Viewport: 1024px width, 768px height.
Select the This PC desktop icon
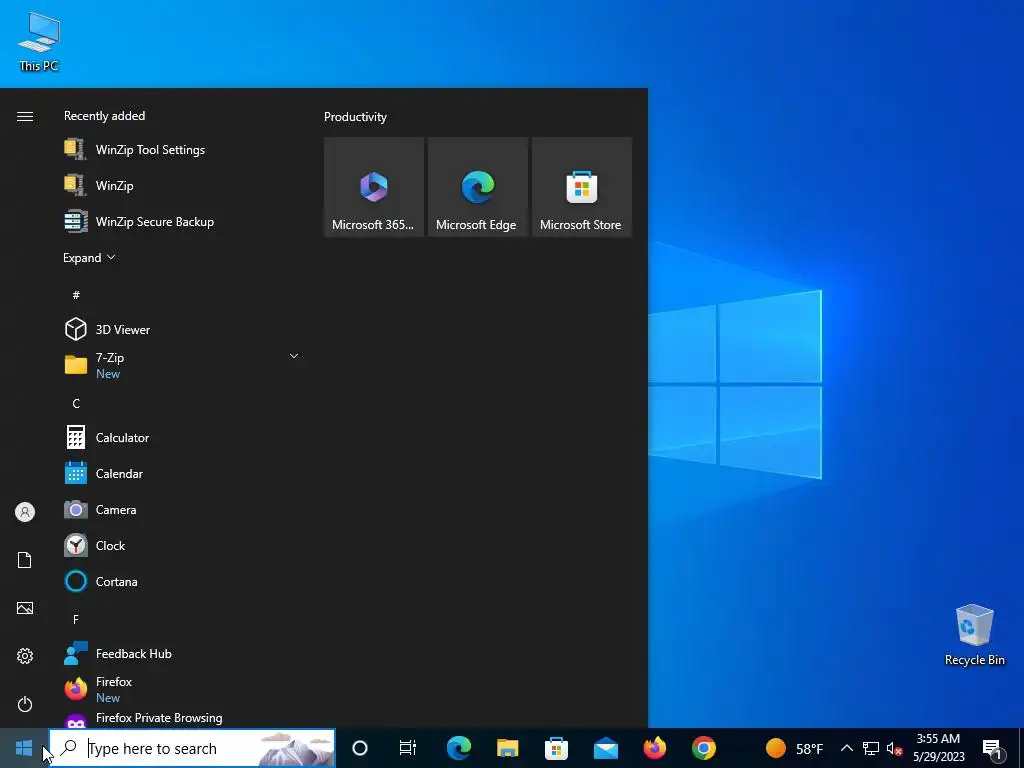[x=39, y=41]
